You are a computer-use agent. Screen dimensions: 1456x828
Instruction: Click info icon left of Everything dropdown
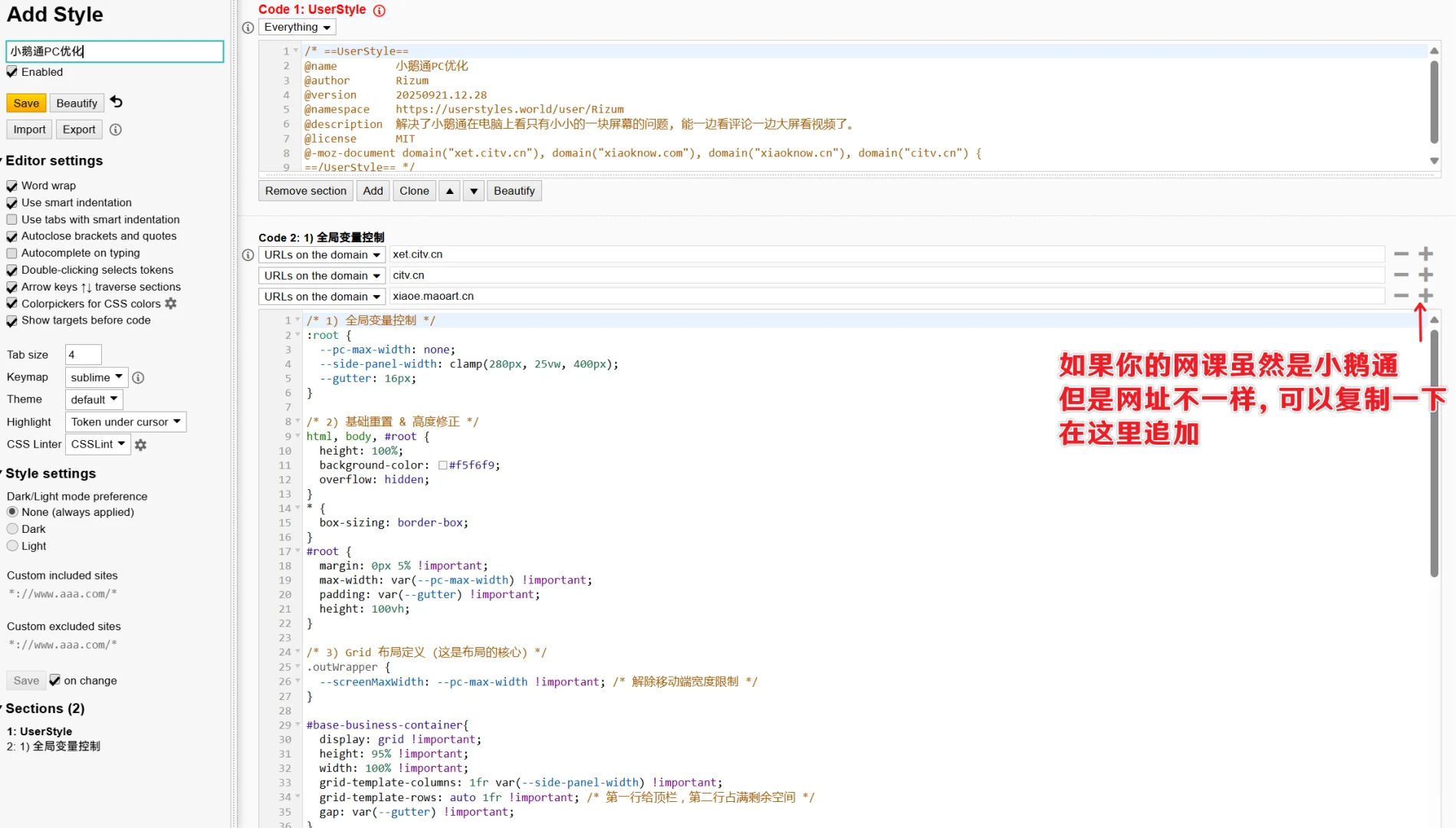248,28
